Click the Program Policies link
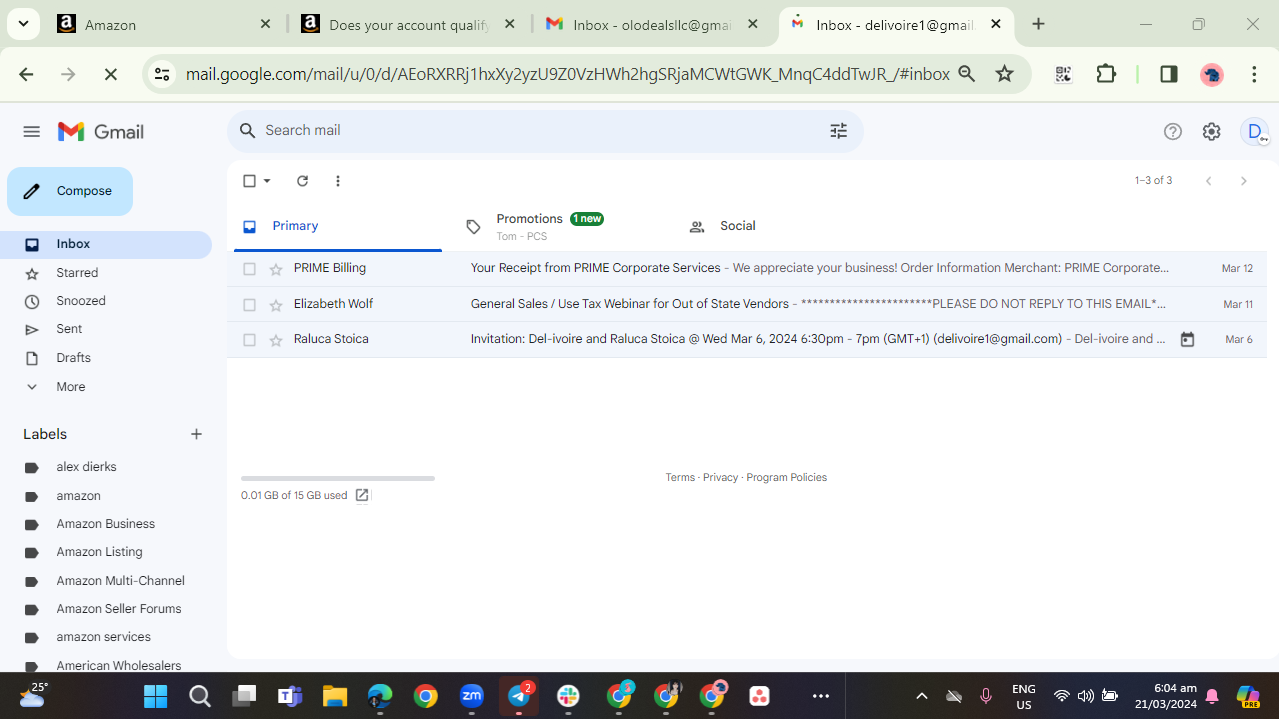 [x=786, y=478]
